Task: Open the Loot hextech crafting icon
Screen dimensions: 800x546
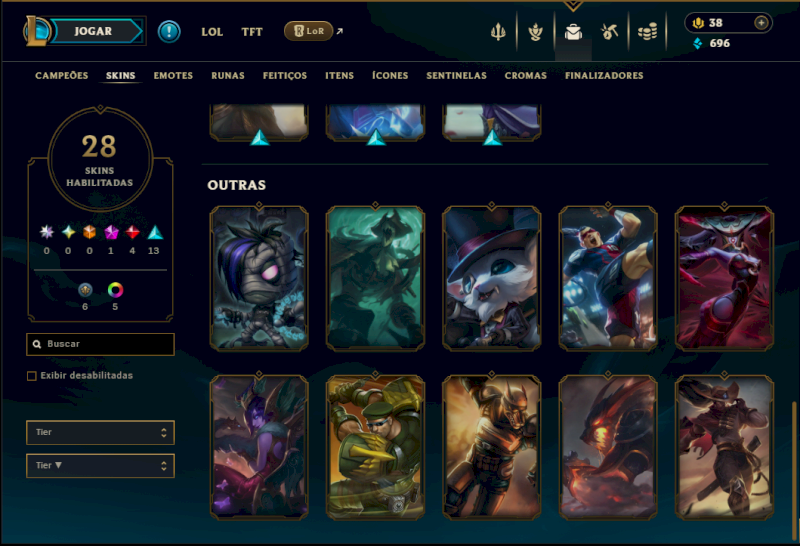Action: click(x=609, y=32)
